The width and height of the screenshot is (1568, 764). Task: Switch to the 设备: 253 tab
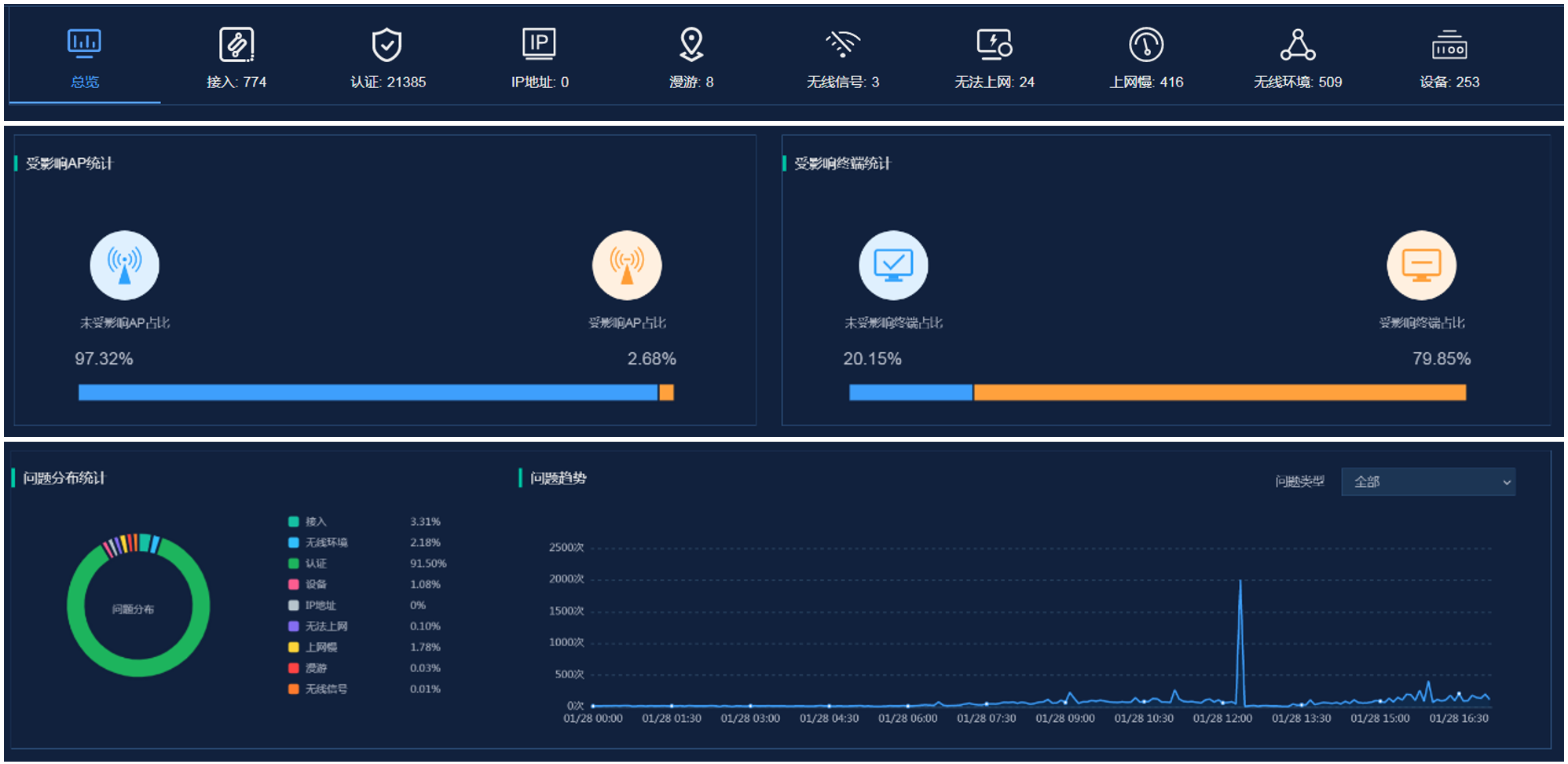click(x=1449, y=82)
